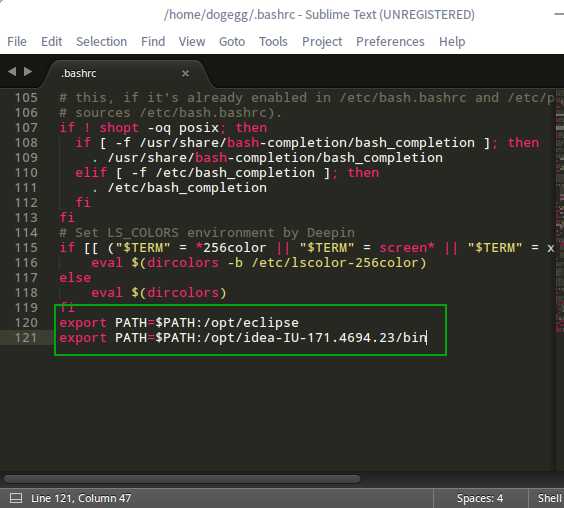Go to next tab with right arrow
The height and width of the screenshot is (508, 564).
[28, 72]
